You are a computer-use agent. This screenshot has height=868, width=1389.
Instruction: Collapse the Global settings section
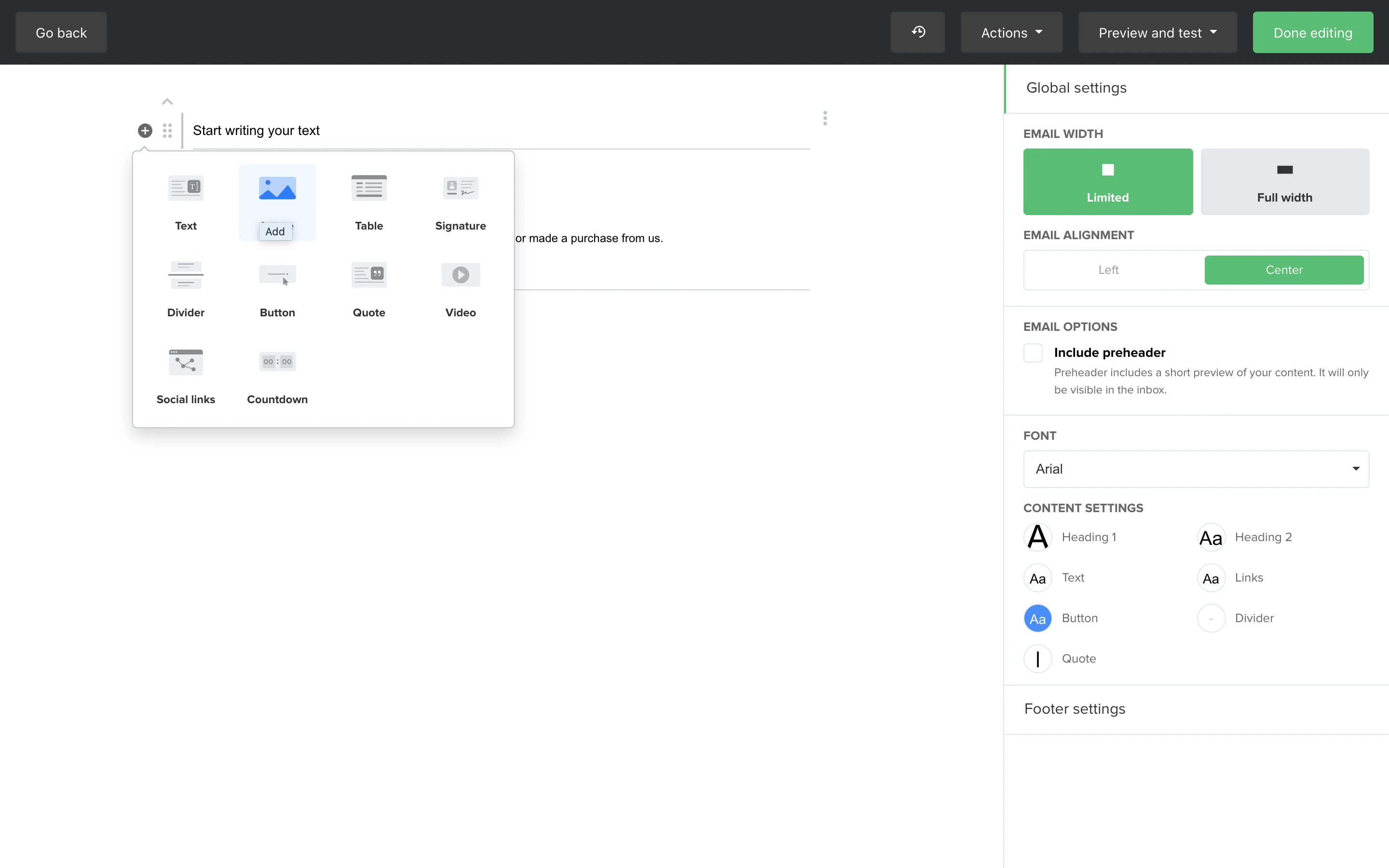[x=1076, y=88]
